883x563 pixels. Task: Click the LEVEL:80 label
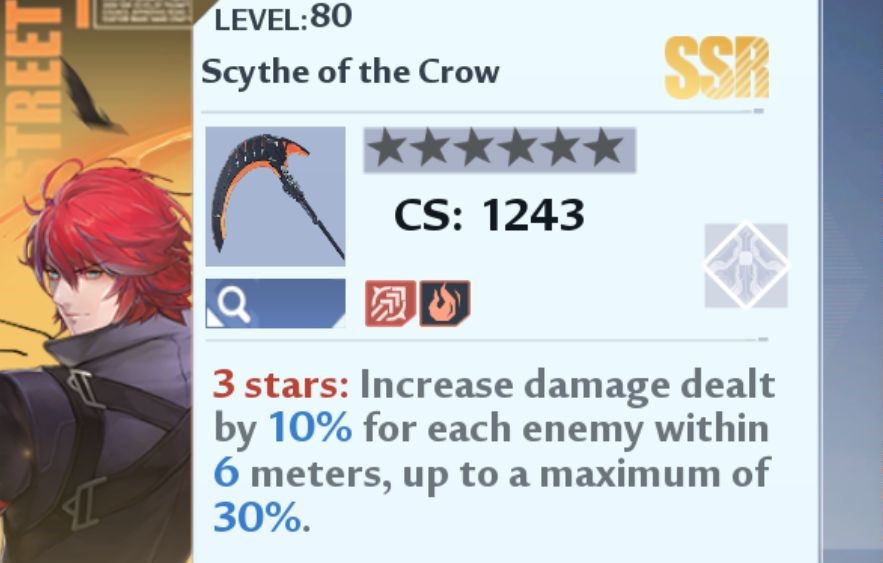click(x=283, y=17)
